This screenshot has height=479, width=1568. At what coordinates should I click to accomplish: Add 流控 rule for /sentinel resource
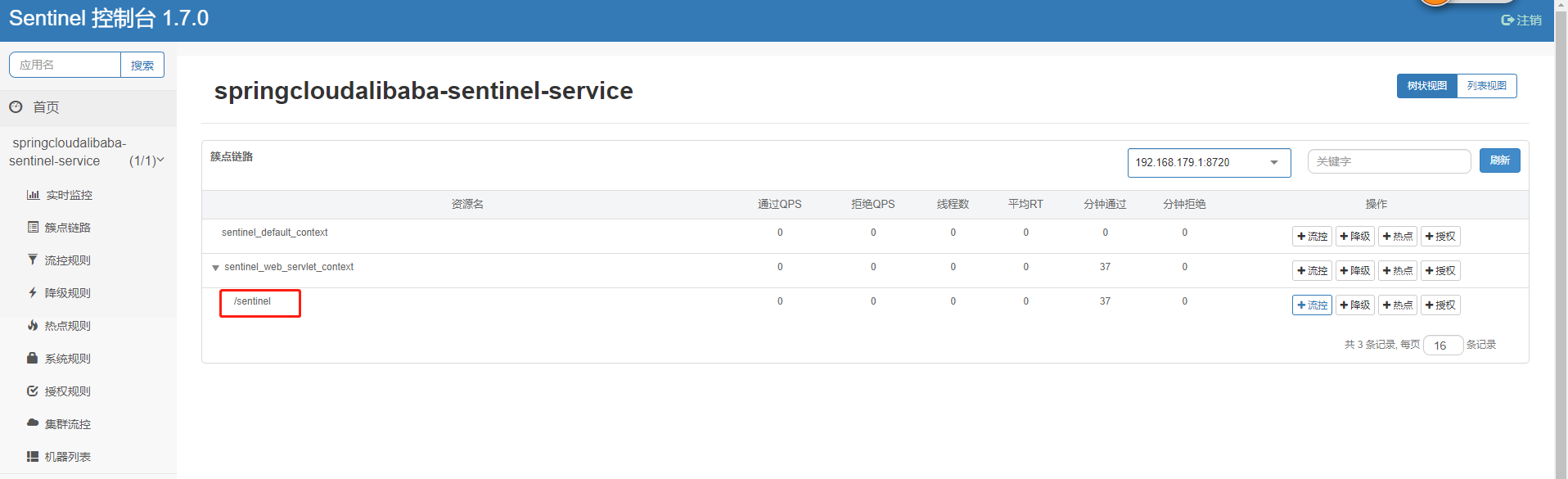coord(1312,305)
